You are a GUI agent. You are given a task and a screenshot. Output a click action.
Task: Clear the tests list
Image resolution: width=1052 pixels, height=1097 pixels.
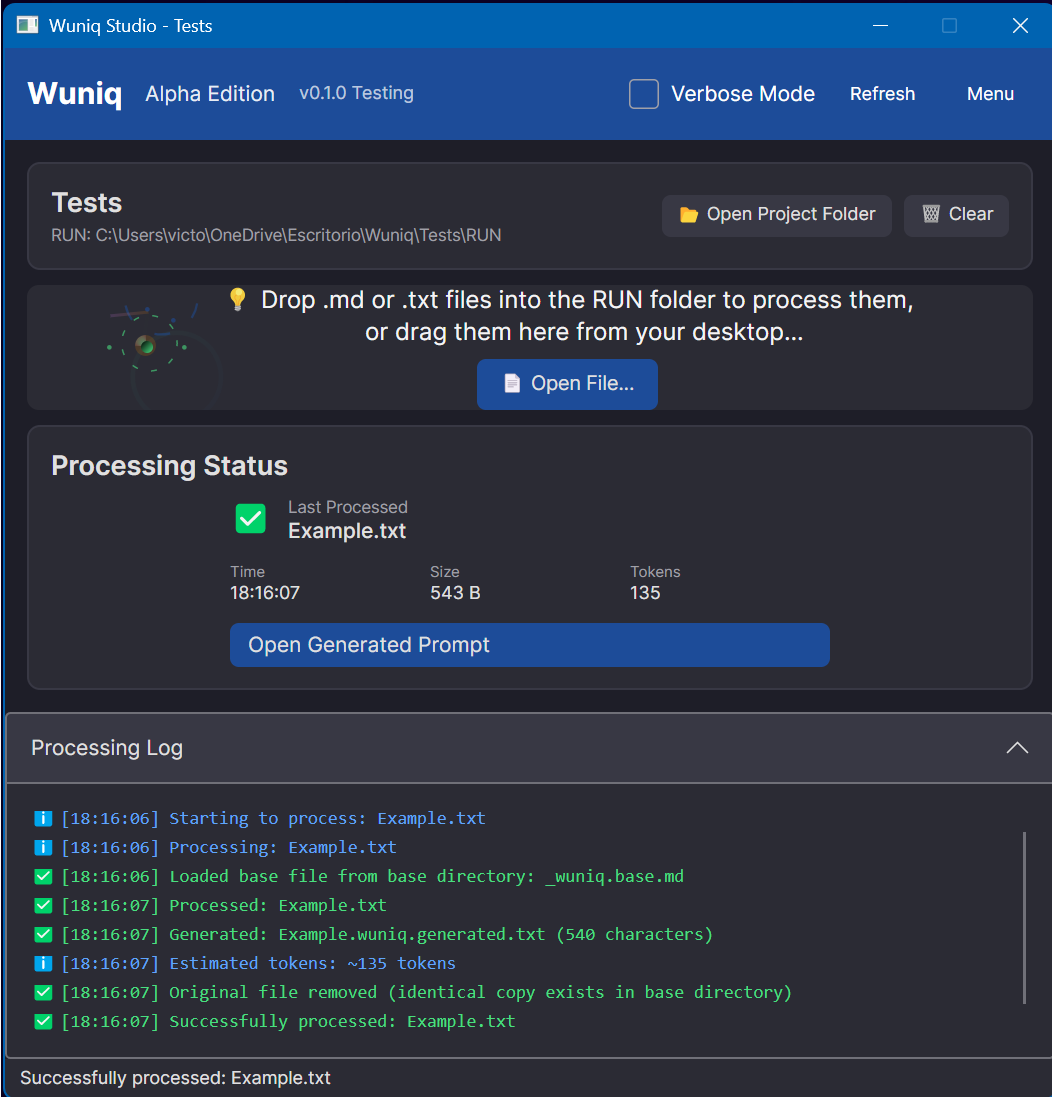click(x=956, y=215)
